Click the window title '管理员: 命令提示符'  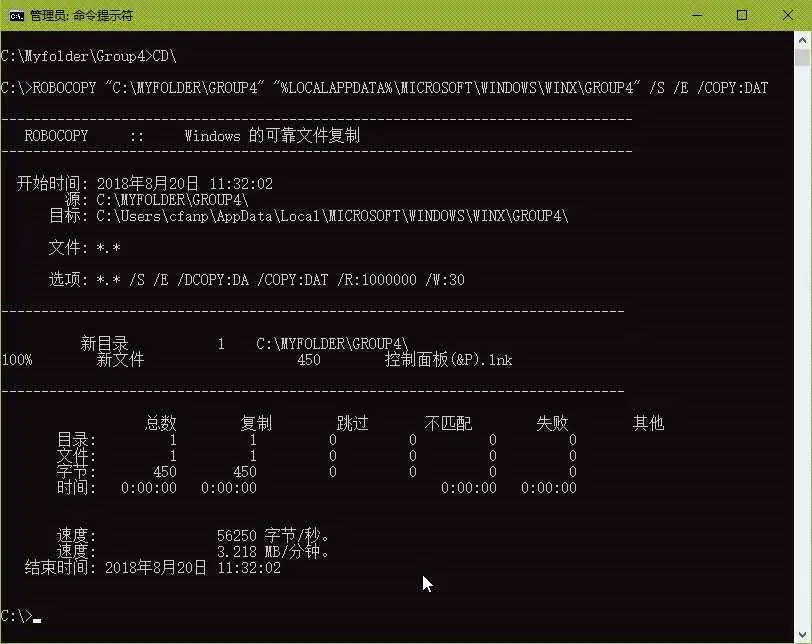click(x=81, y=16)
